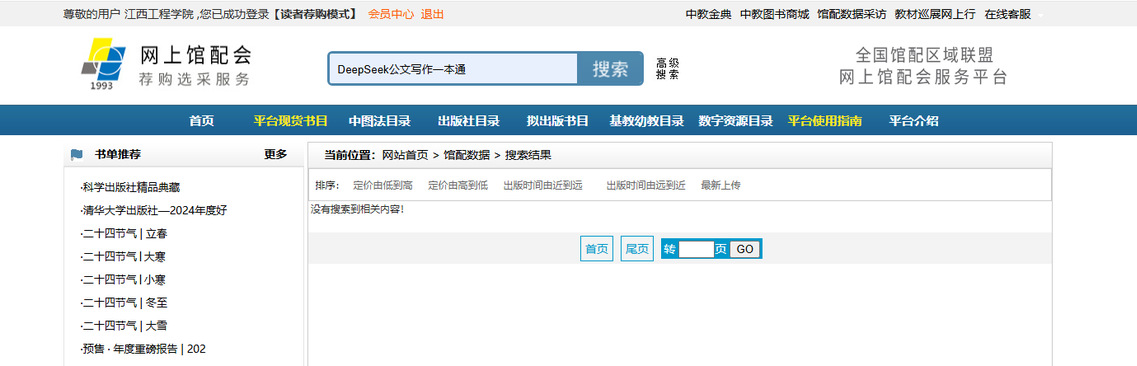Click the 退出 logout link

coord(432,14)
